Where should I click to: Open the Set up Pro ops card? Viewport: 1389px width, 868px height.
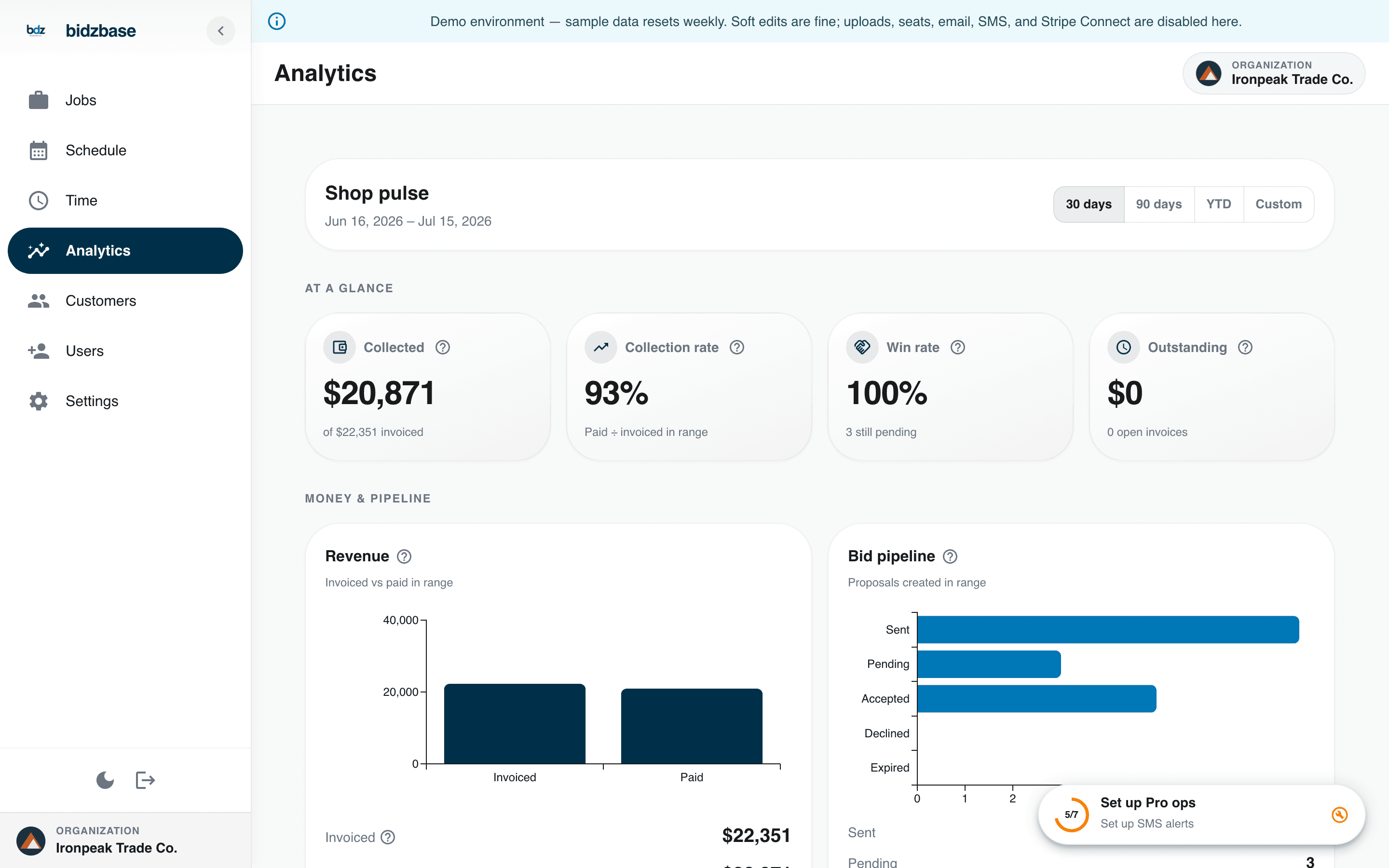1201,814
